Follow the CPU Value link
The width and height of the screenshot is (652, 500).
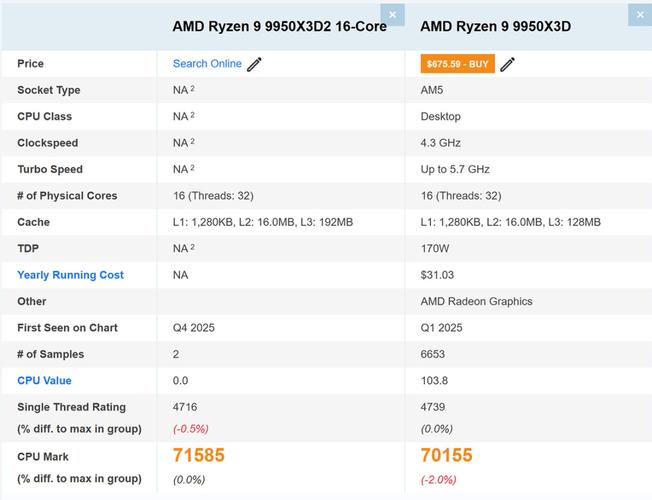pyautogui.click(x=44, y=381)
